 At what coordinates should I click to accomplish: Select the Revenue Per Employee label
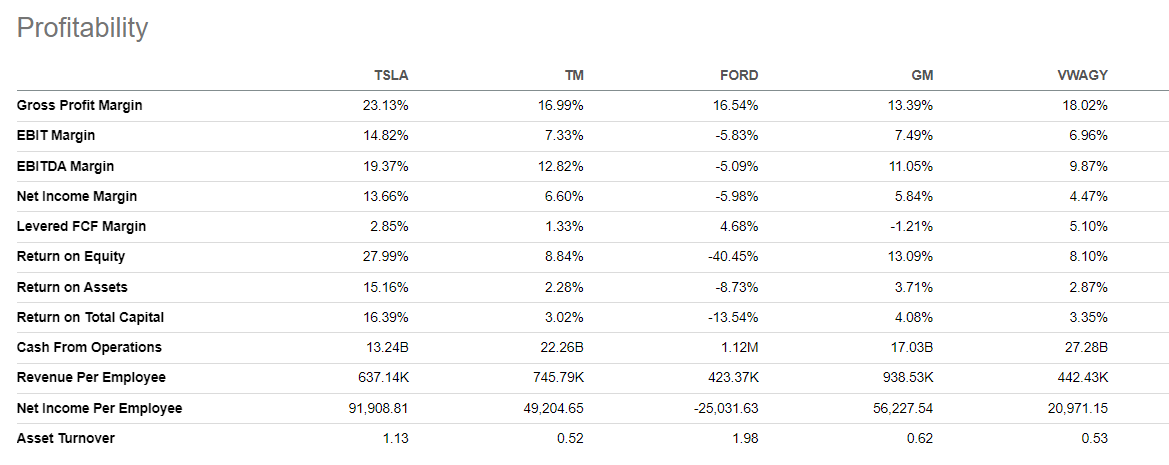pos(91,377)
